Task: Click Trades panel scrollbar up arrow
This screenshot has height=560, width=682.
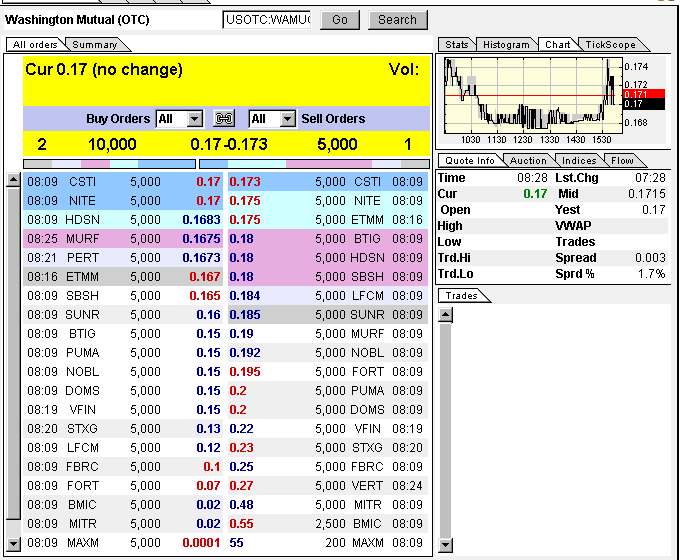Action: (x=445, y=314)
